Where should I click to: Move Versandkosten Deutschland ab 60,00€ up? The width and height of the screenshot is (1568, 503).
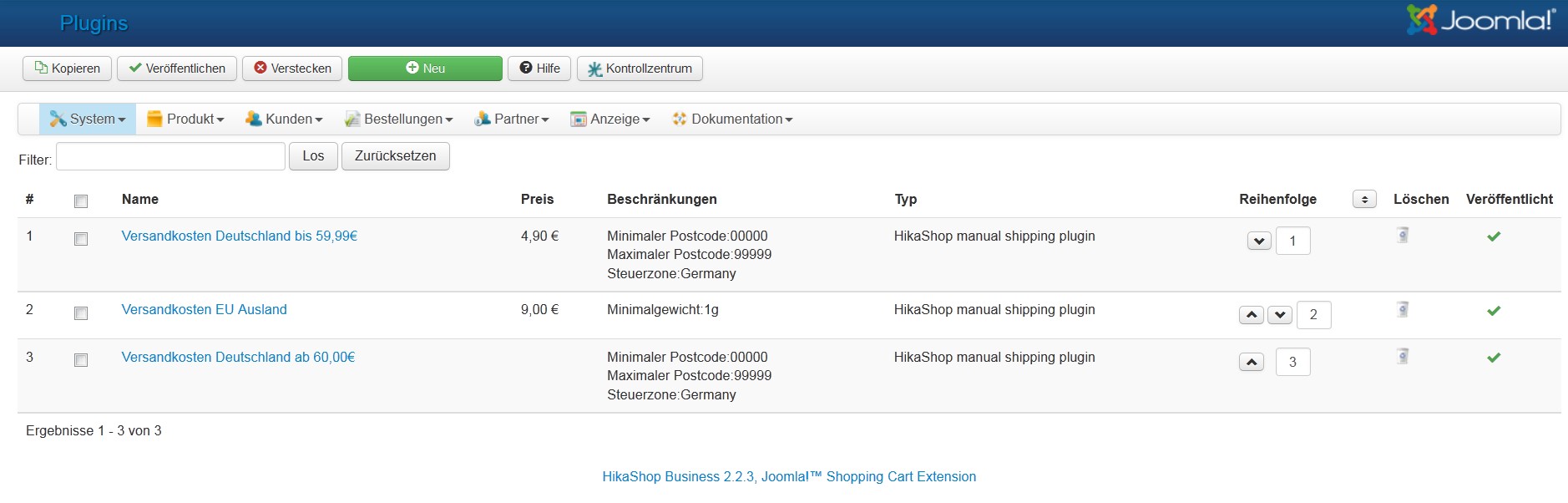[1251, 362]
